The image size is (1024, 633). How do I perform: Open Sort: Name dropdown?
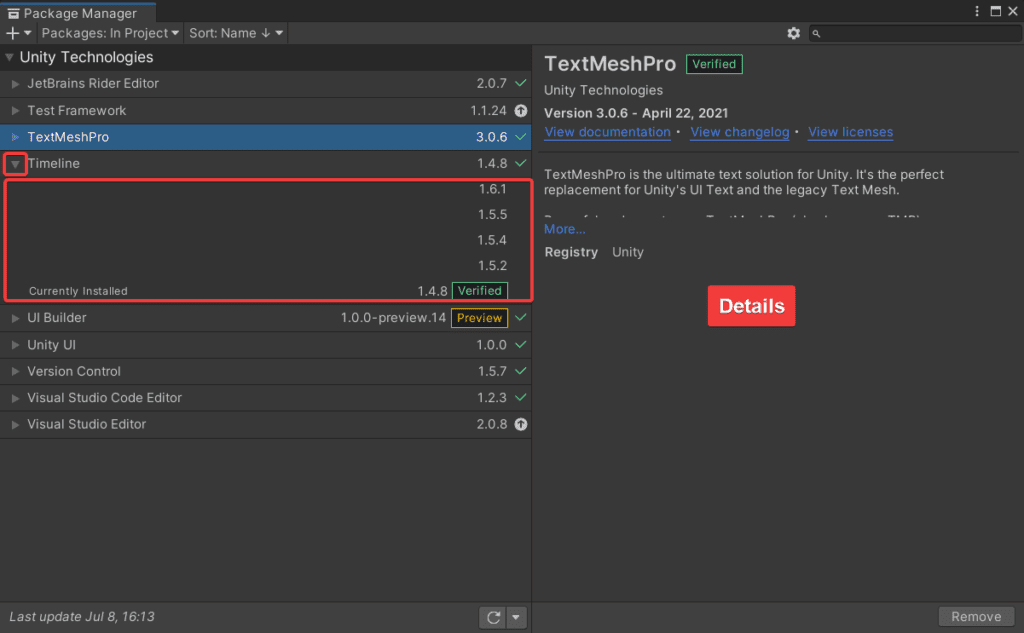(x=236, y=33)
